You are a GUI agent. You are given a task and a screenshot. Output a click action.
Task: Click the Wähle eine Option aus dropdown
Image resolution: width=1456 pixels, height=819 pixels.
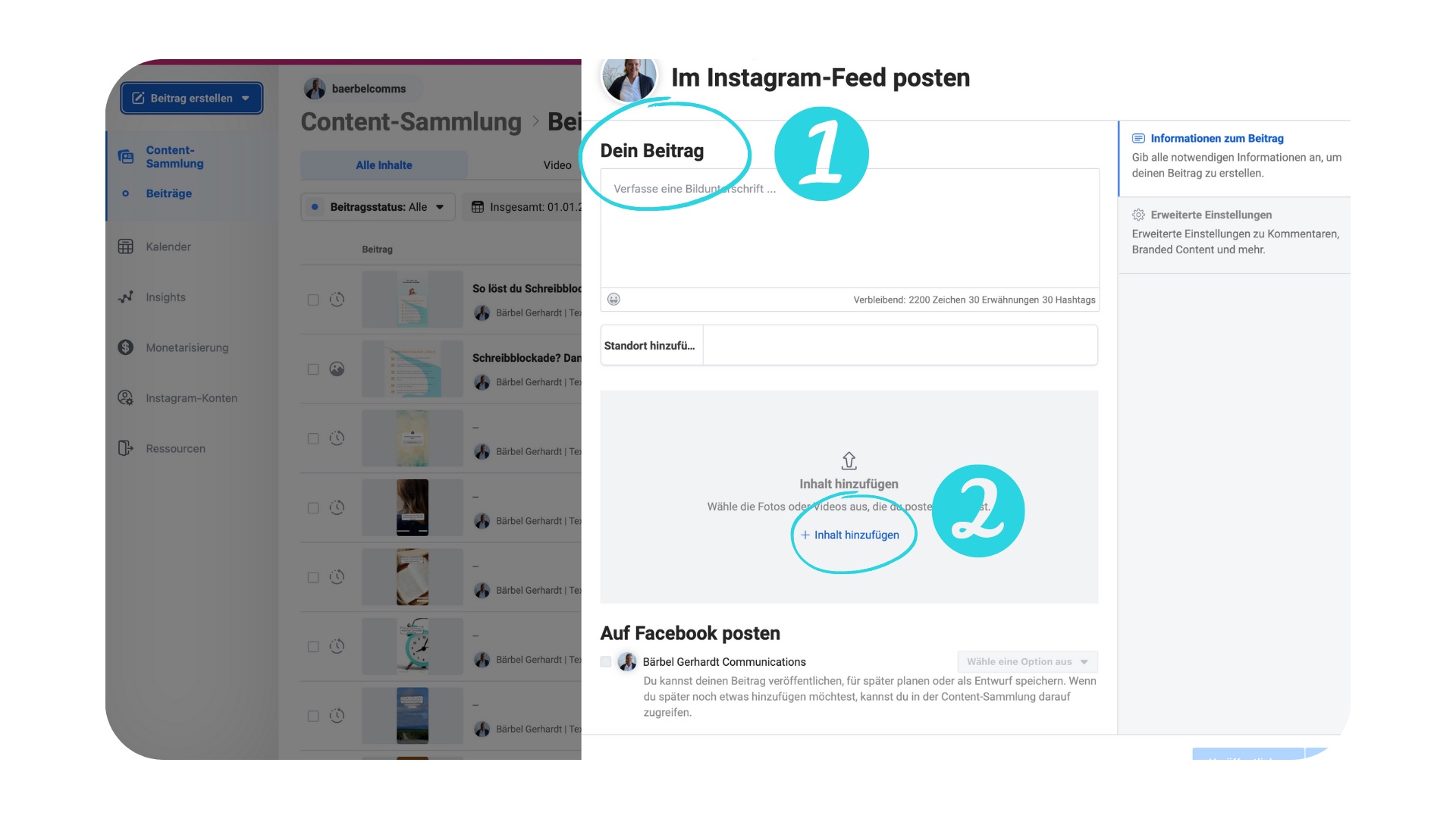click(1025, 661)
